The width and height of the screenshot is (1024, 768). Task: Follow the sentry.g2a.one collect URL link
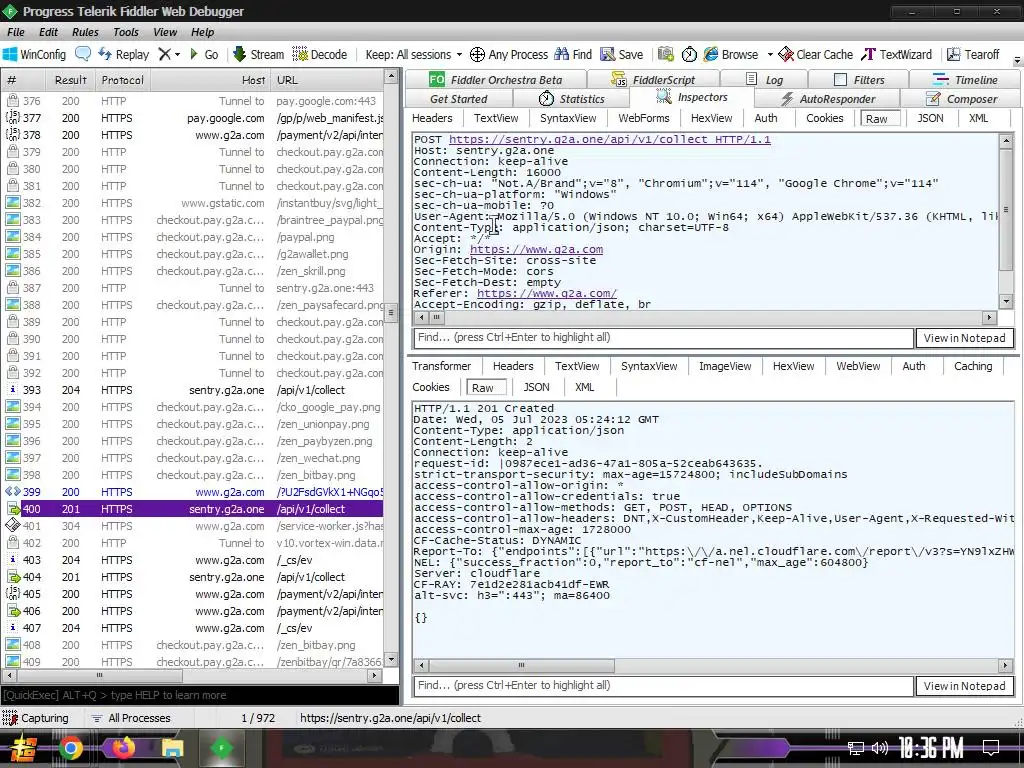pyautogui.click(x=609, y=139)
